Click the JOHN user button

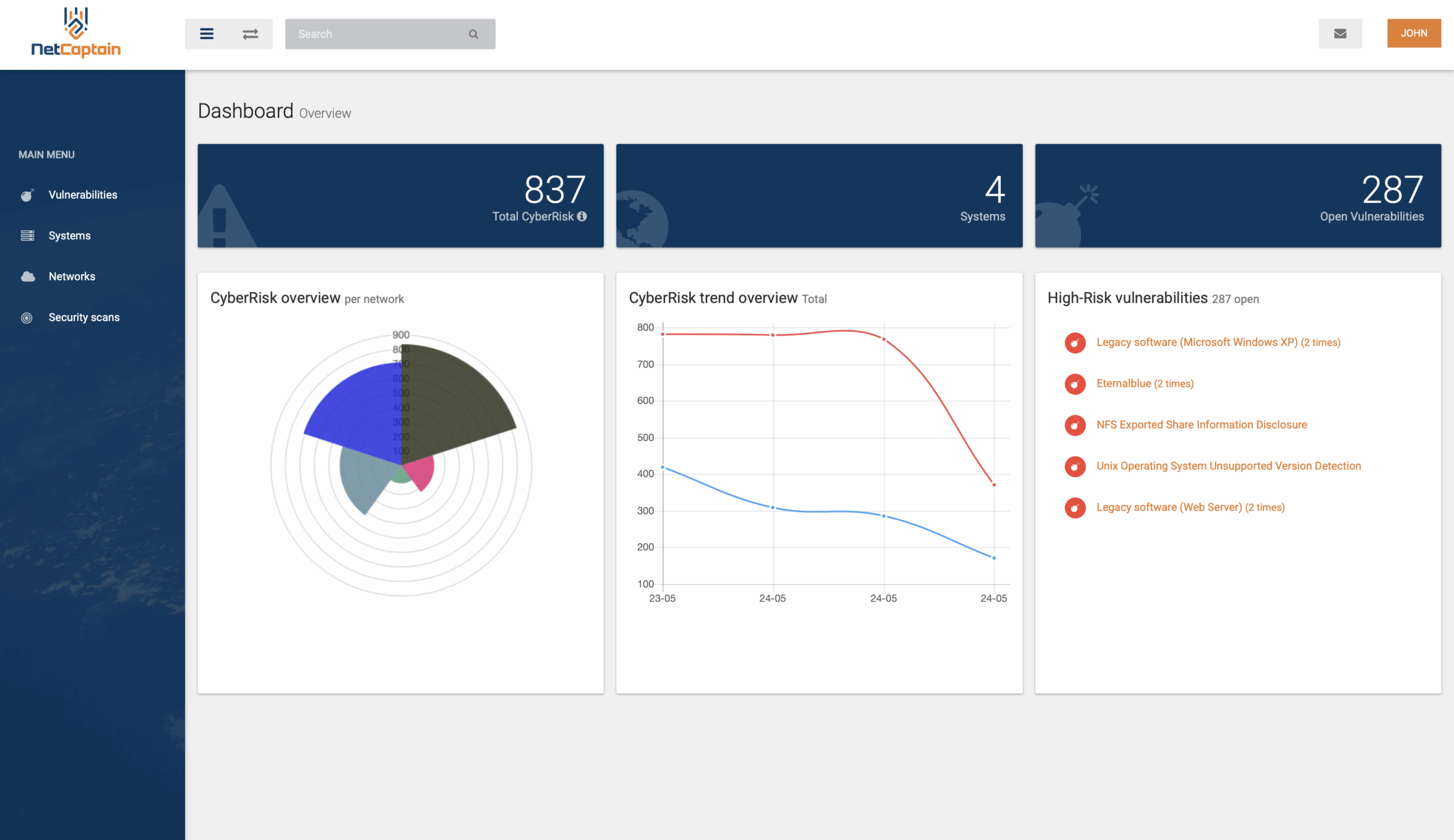click(x=1414, y=34)
